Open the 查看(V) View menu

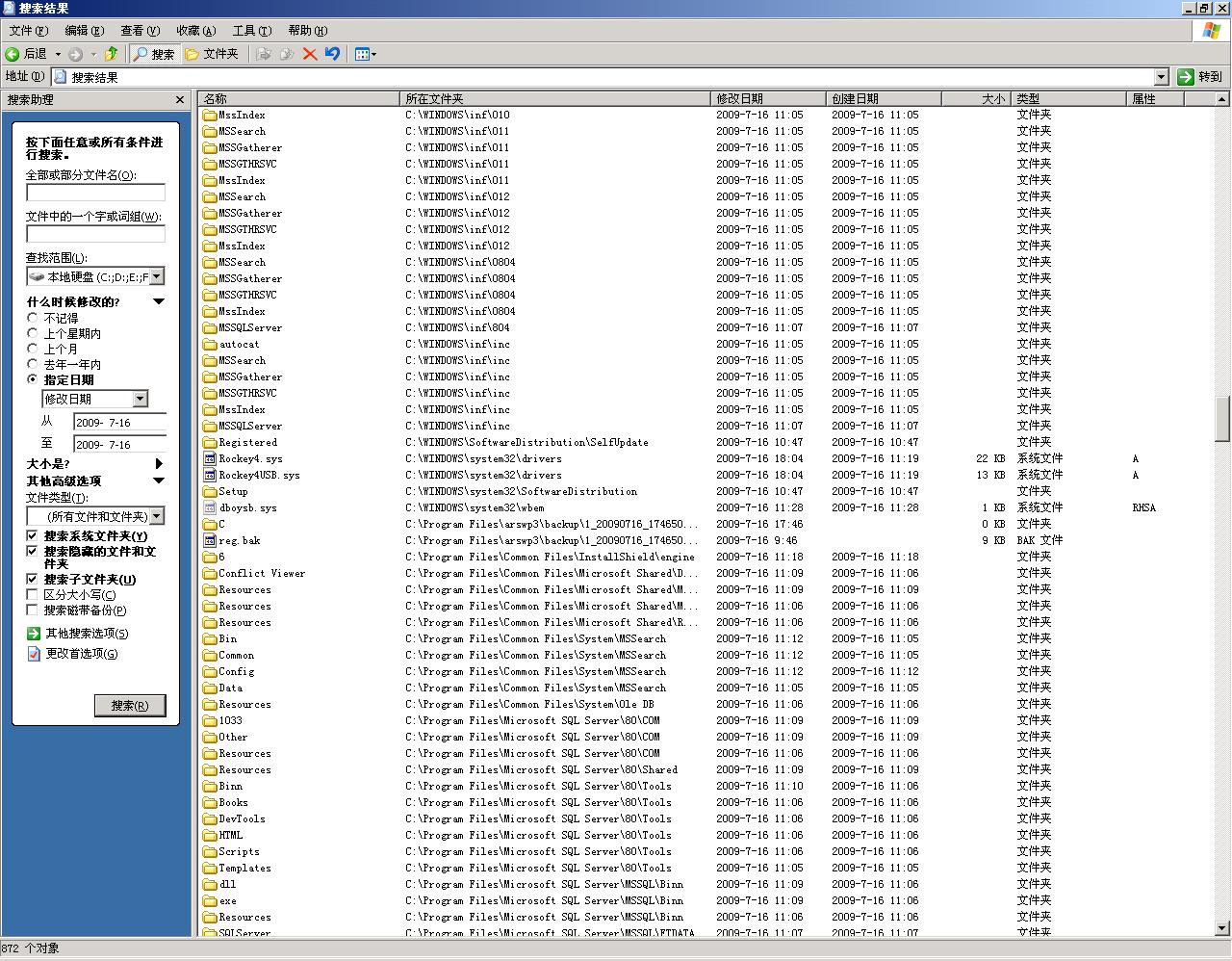click(140, 31)
